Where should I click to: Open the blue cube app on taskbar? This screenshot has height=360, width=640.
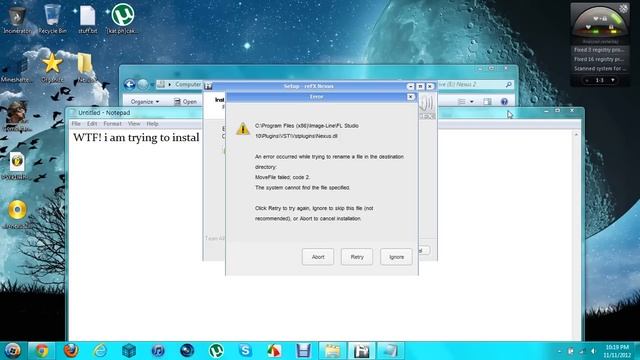(x=129, y=351)
